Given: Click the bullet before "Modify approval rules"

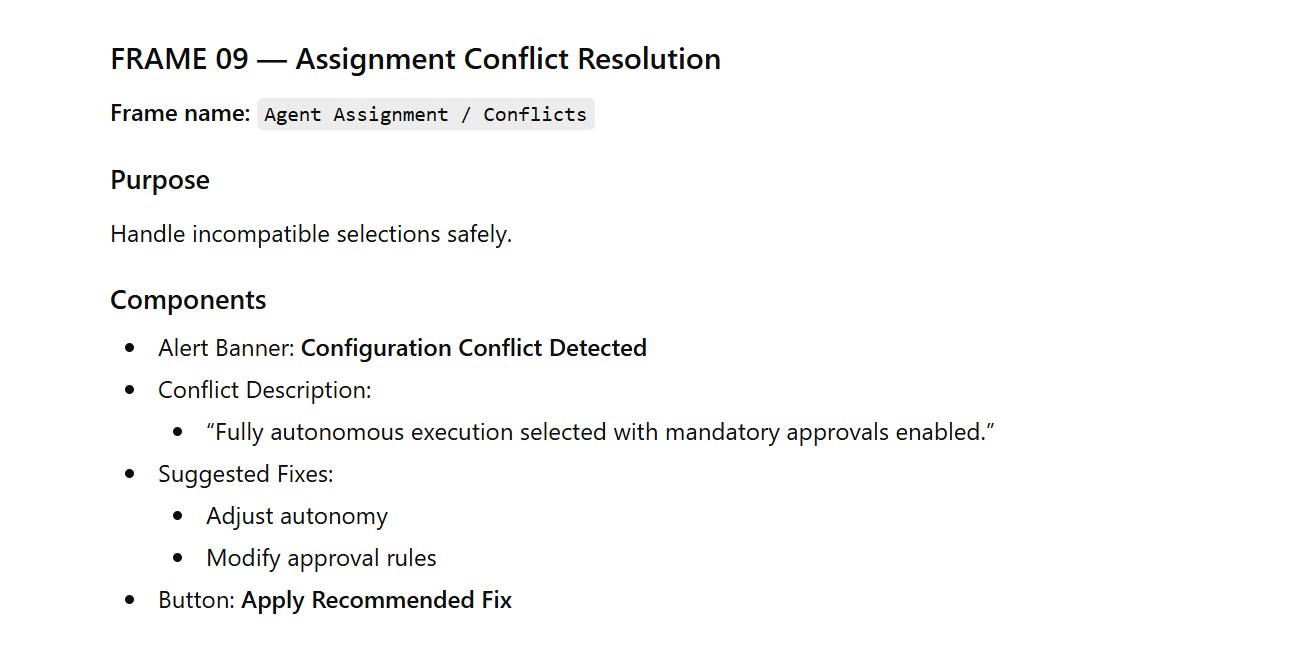Looking at the screenshot, I should (178, 558).
